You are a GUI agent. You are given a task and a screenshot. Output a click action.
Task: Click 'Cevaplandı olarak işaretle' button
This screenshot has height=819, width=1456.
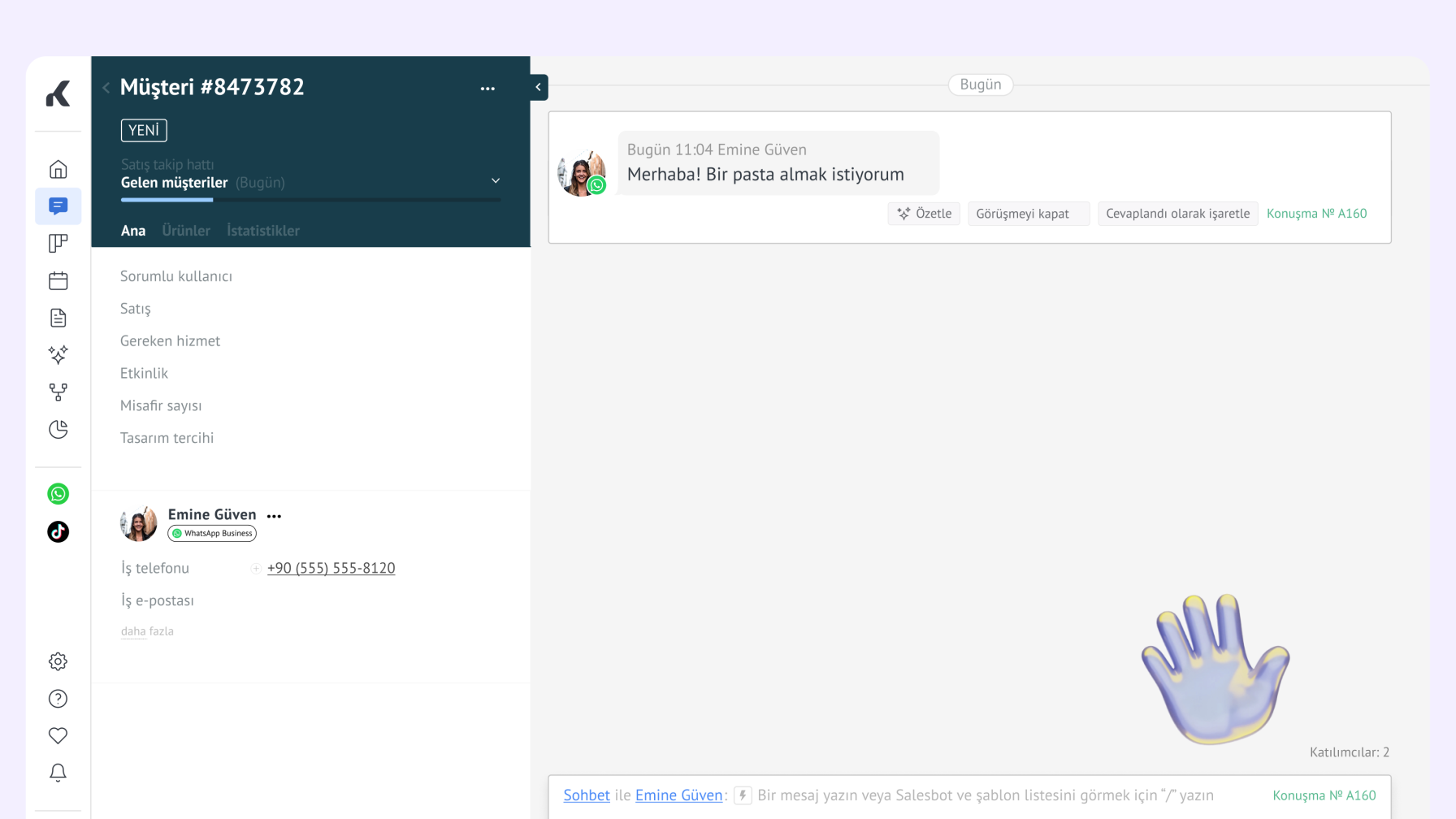tap(1177, 213)
